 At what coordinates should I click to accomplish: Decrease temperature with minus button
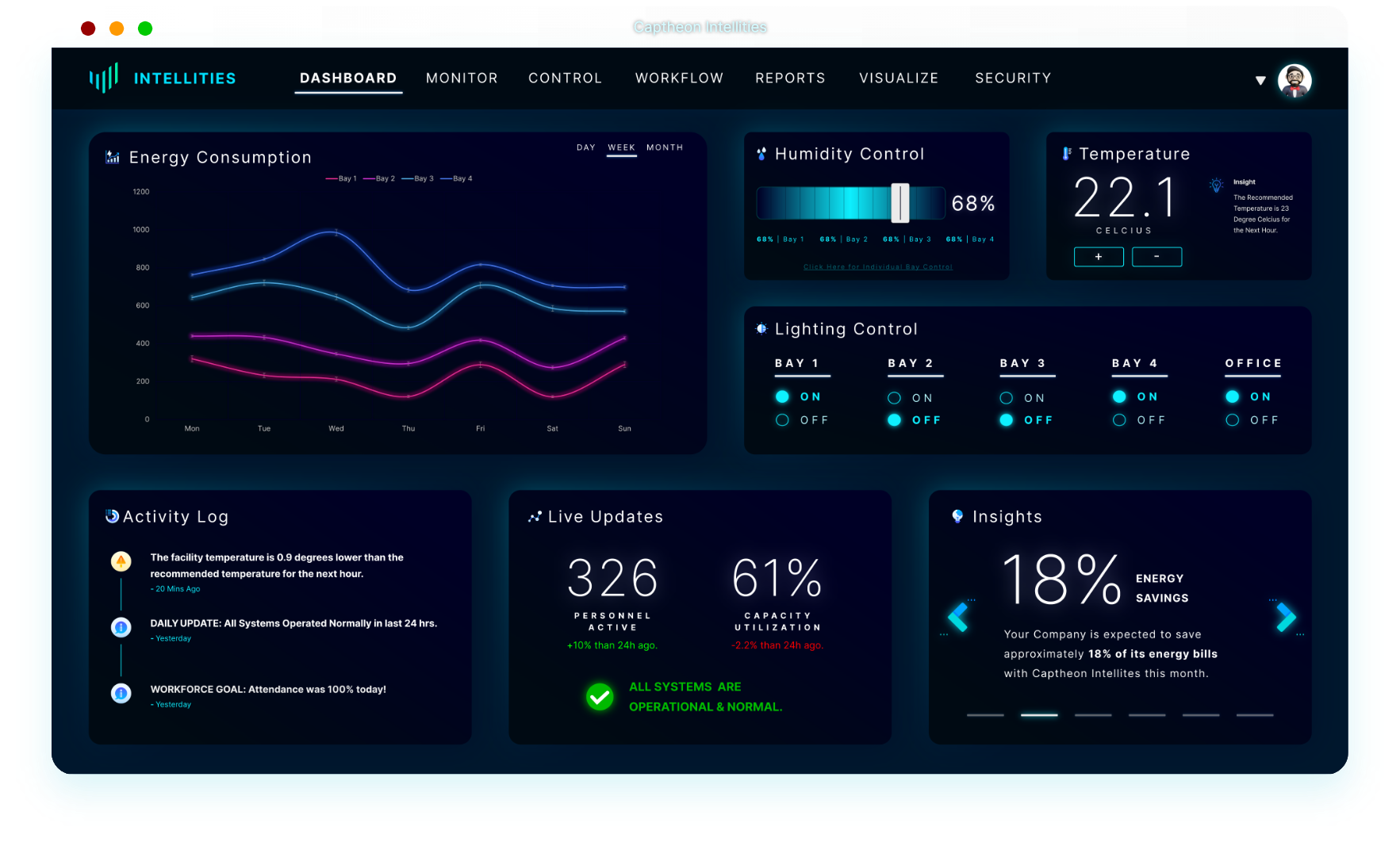point(1156,257)
